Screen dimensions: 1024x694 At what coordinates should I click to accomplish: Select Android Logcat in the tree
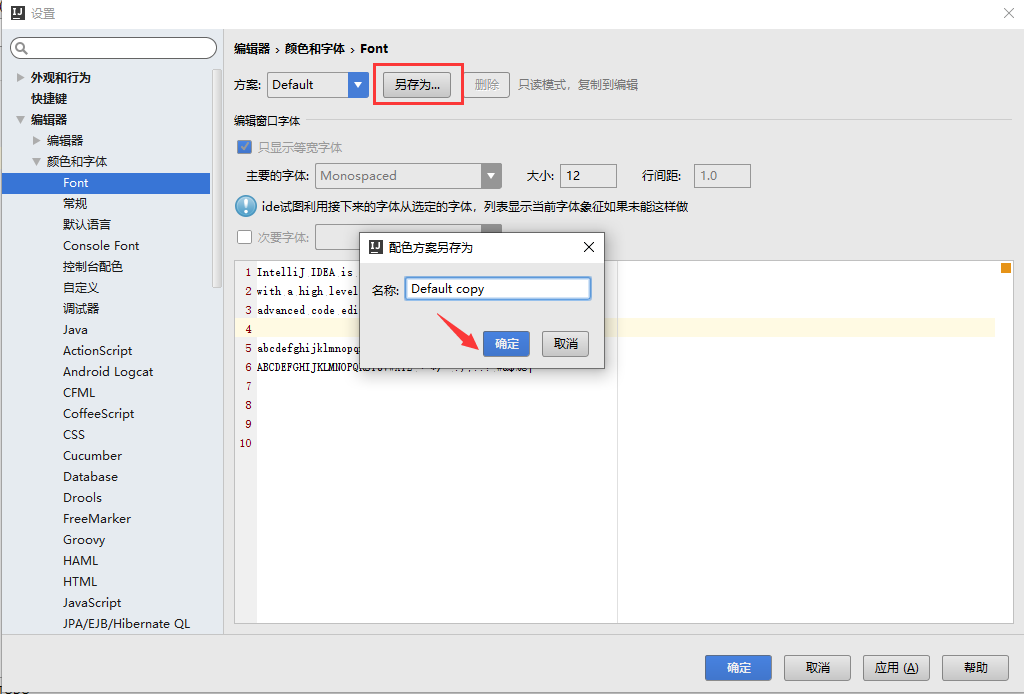click(108, 371)
